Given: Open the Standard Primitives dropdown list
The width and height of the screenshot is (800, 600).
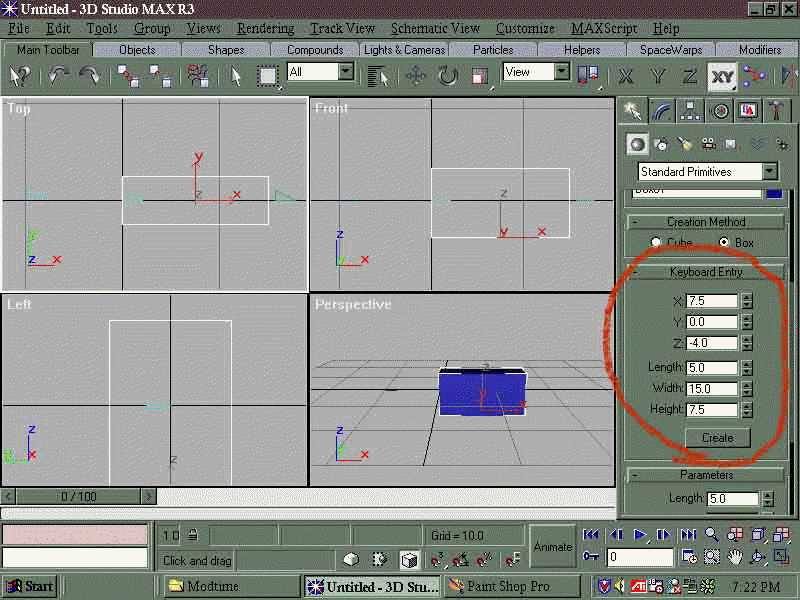Looking at the screenshot, I should click(770, 171).
